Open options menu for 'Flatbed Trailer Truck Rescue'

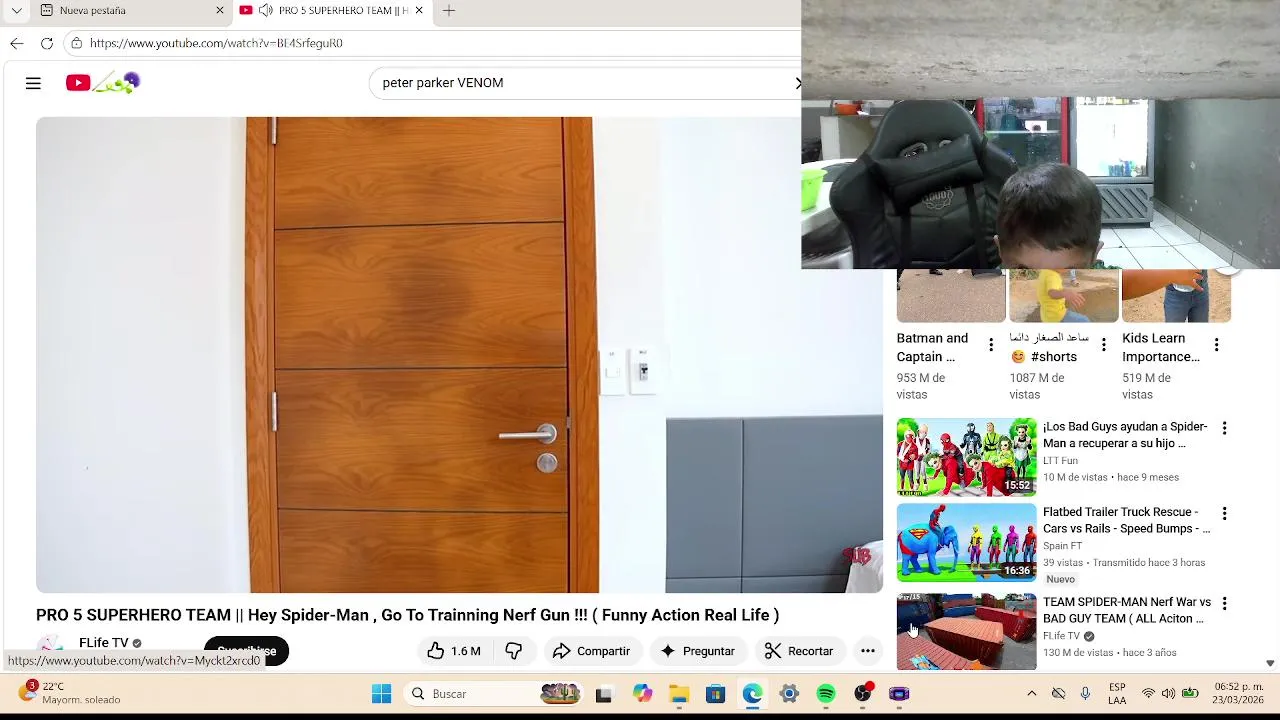(1224, 513)
